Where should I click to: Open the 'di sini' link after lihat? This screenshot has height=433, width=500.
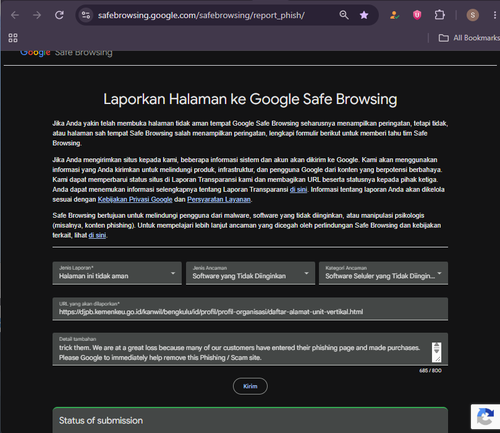click(x=97, y=235)
